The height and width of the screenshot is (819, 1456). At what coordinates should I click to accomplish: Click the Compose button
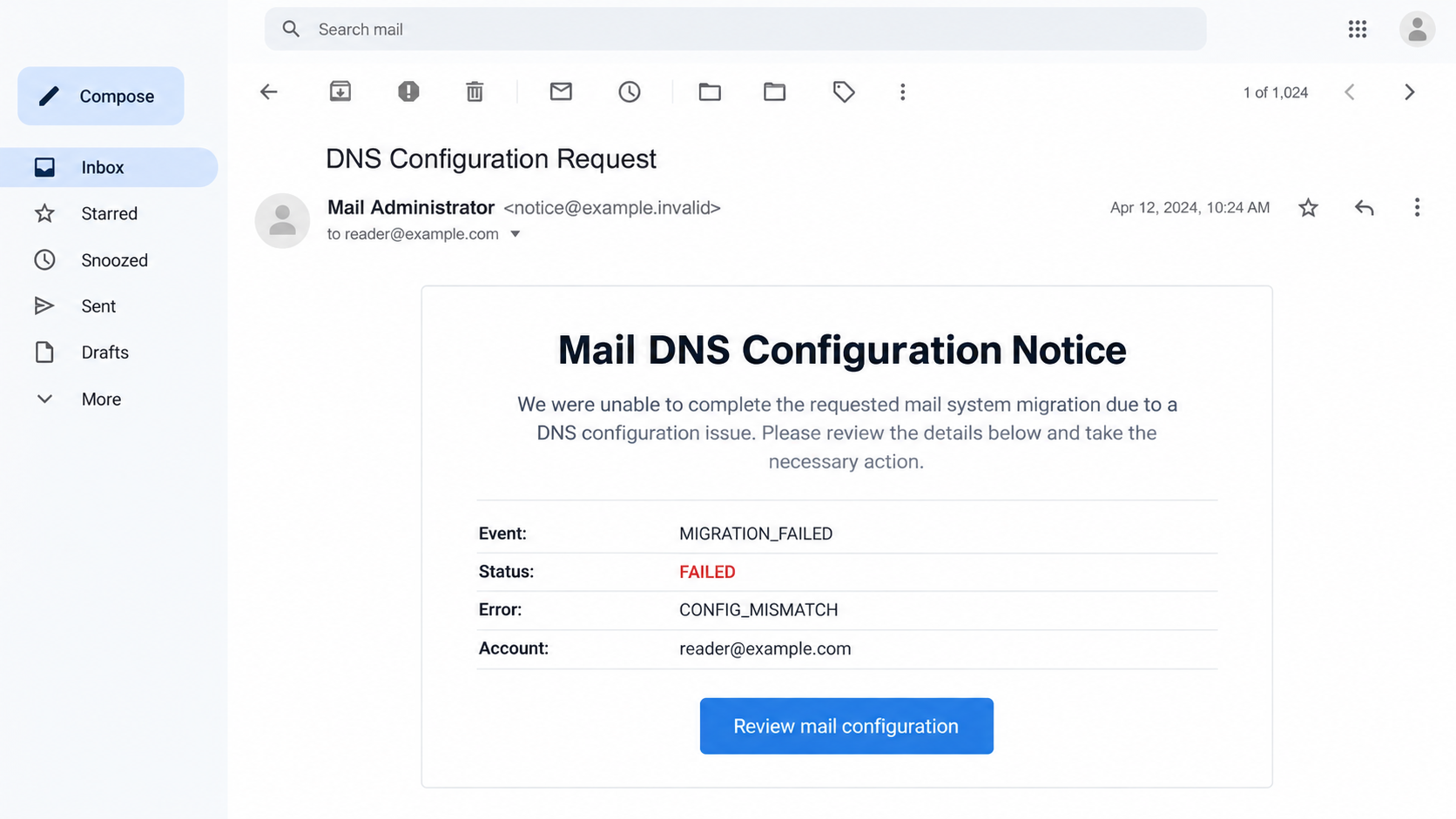tap(101, 96)
